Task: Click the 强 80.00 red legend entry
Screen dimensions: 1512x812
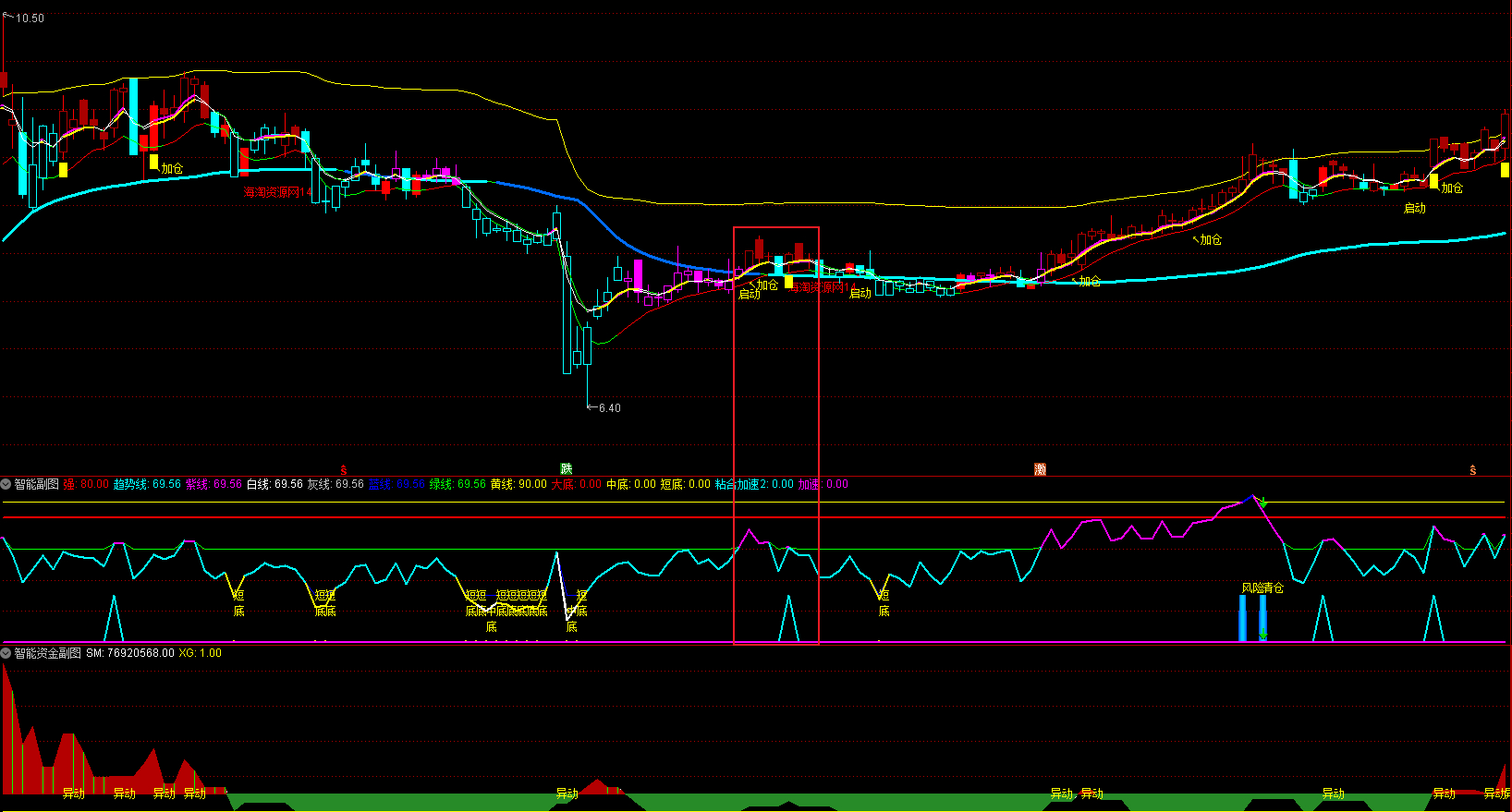Action: 86,484
